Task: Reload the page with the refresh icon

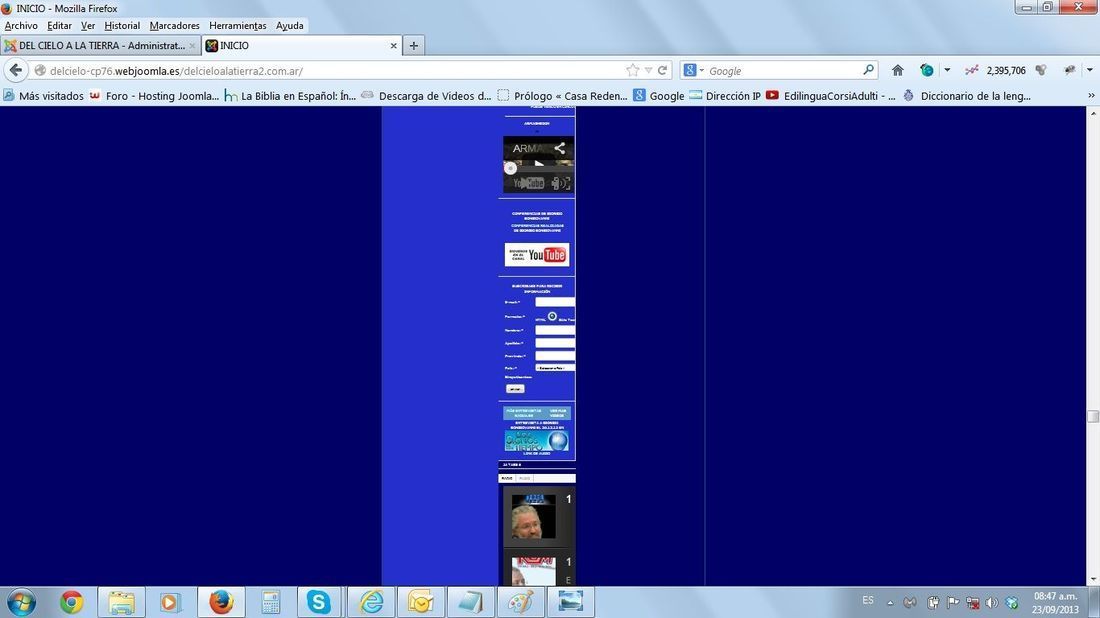Action: tap(662, 70)
